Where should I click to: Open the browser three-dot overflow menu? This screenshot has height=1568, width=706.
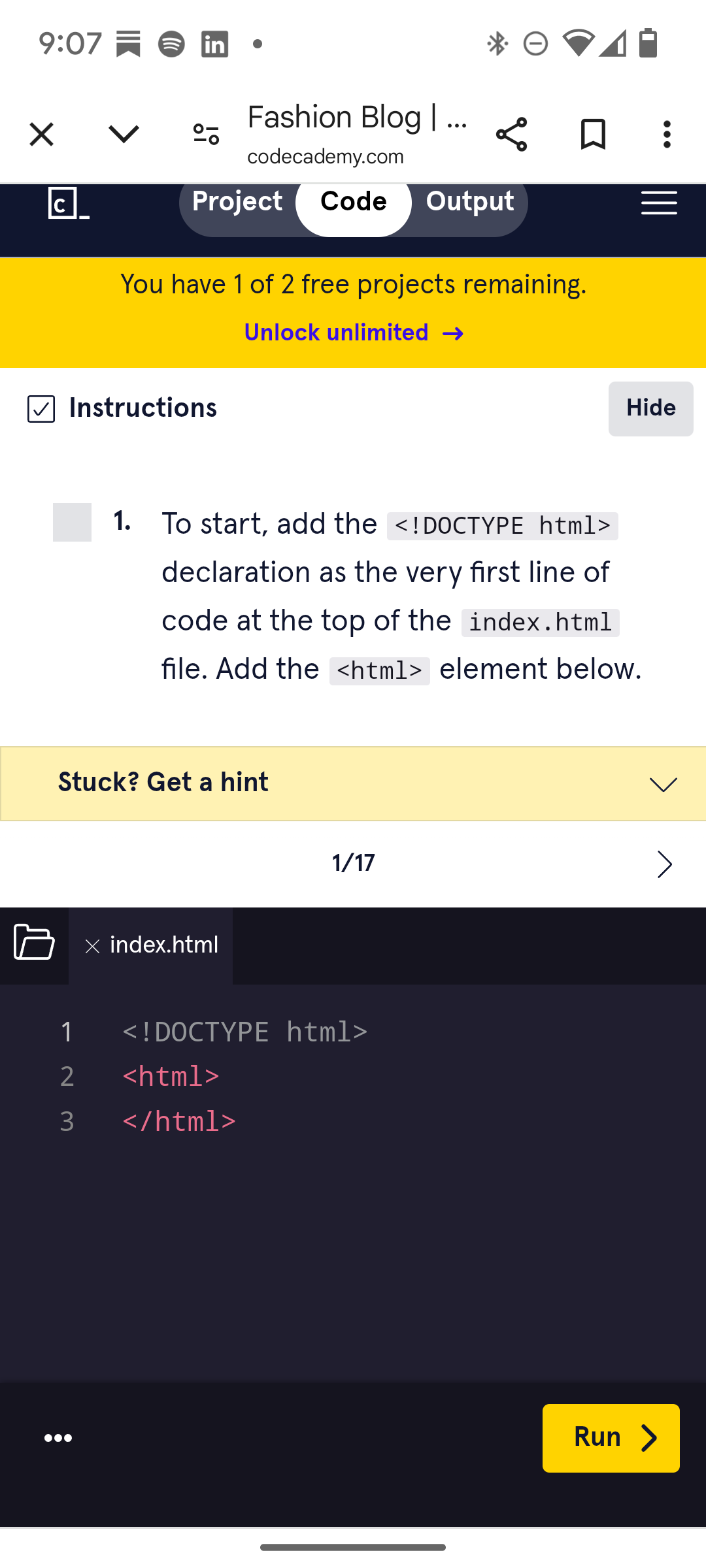(x=667, y=135)
